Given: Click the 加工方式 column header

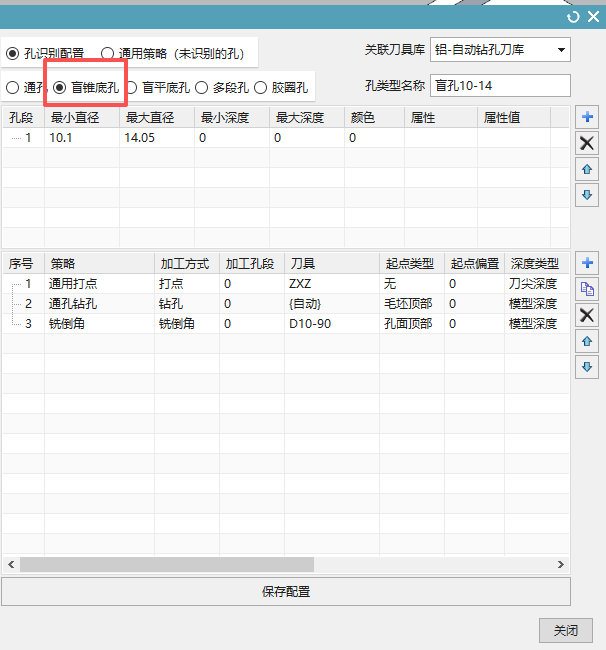Looking at the screenshot, I should 187,264.
